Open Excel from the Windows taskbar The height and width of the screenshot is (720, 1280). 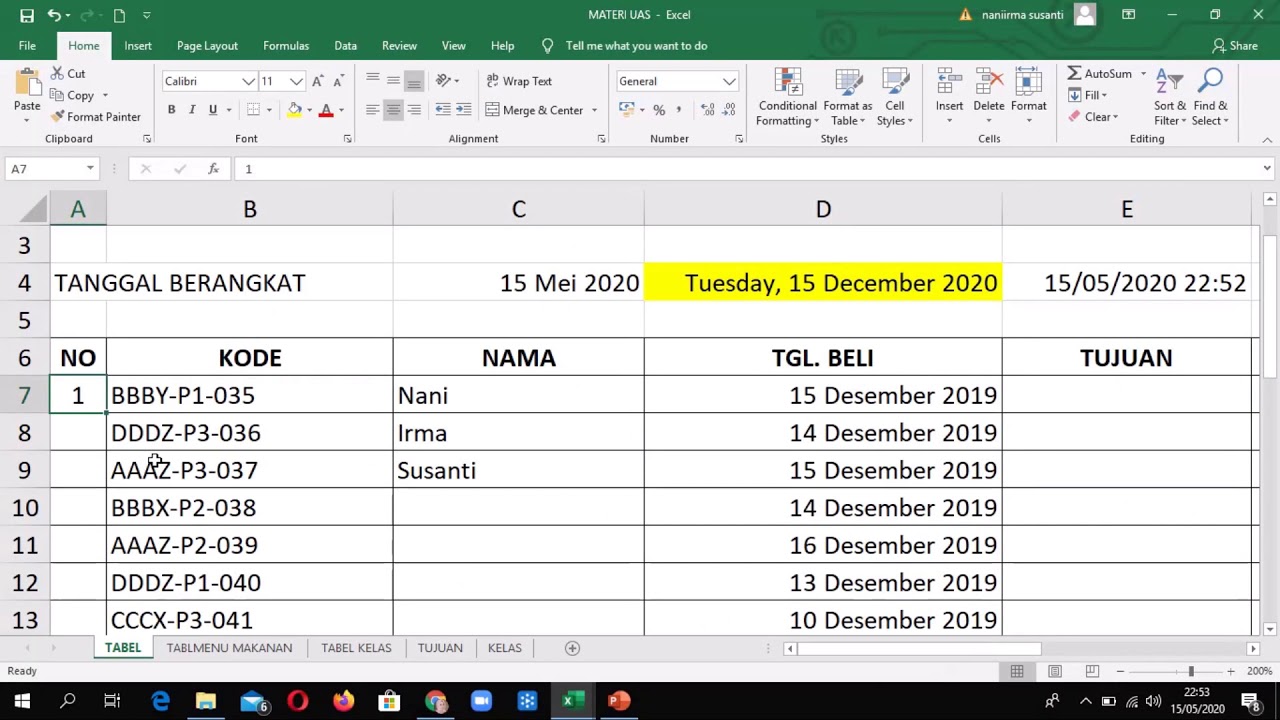(x=572, y=701)
